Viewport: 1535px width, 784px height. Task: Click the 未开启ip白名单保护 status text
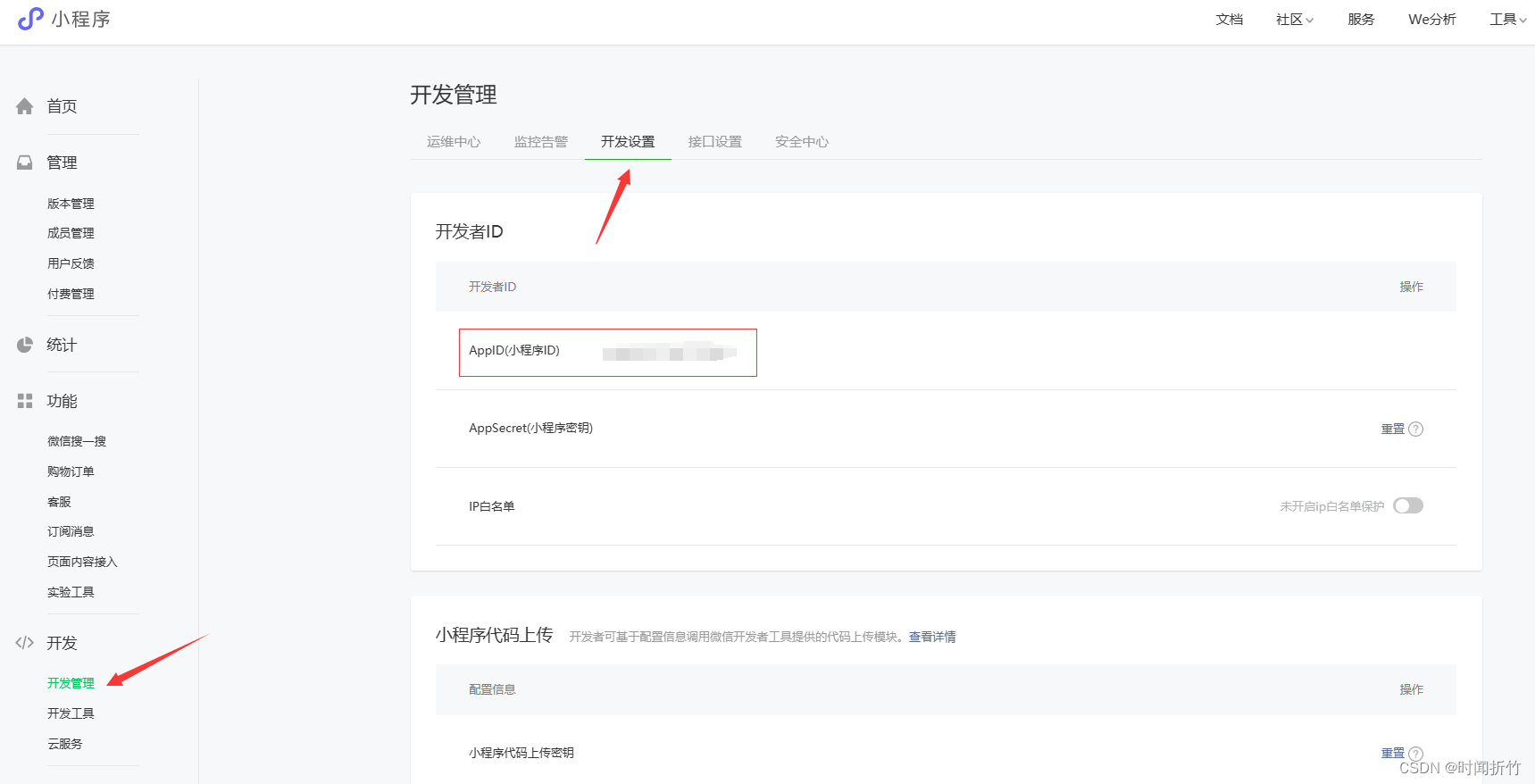pos(1331,506)
